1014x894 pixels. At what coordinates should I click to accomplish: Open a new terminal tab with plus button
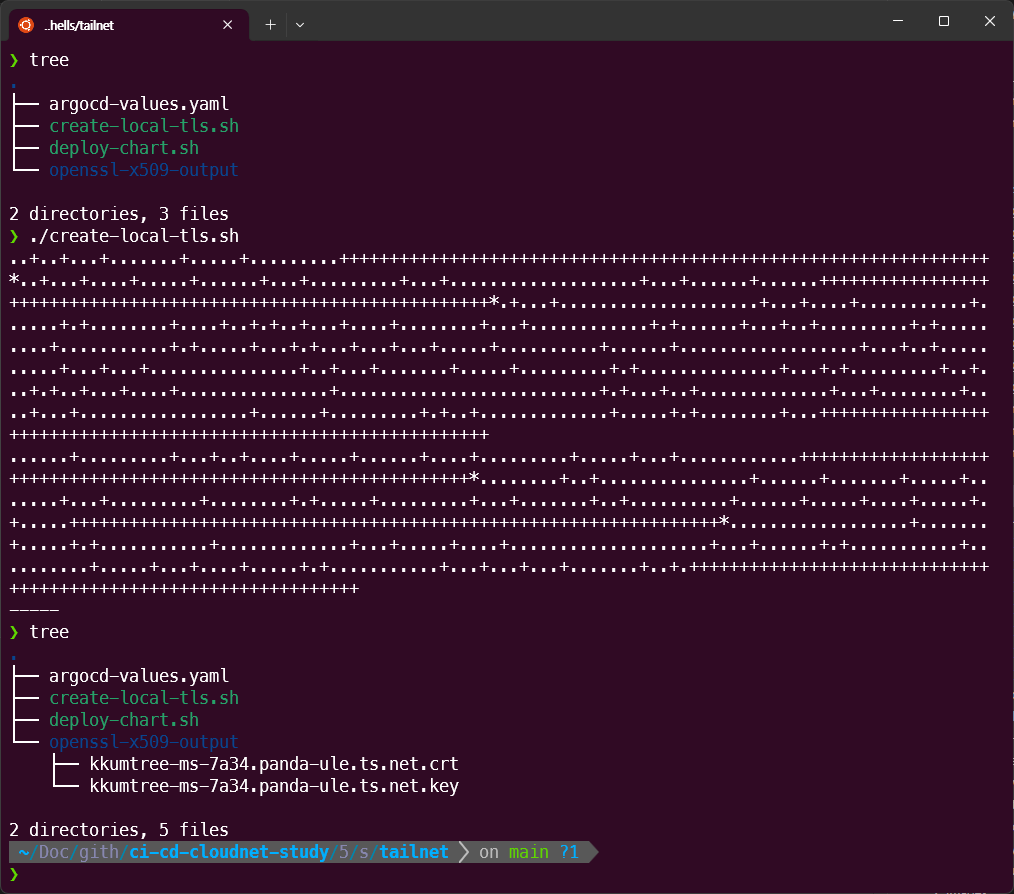click(270, 25)
